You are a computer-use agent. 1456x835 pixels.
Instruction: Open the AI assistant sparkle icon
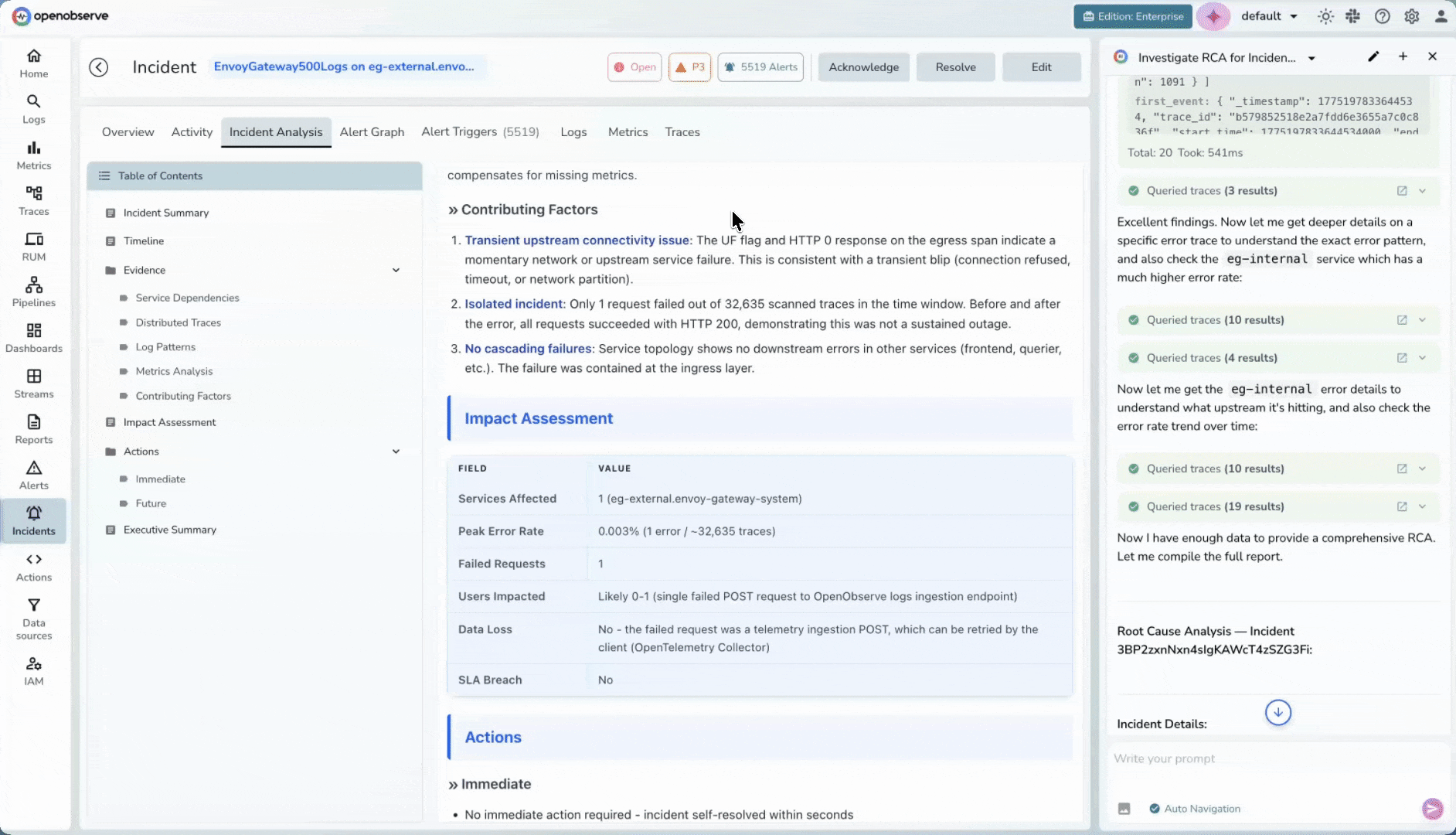coord(1213,16)
